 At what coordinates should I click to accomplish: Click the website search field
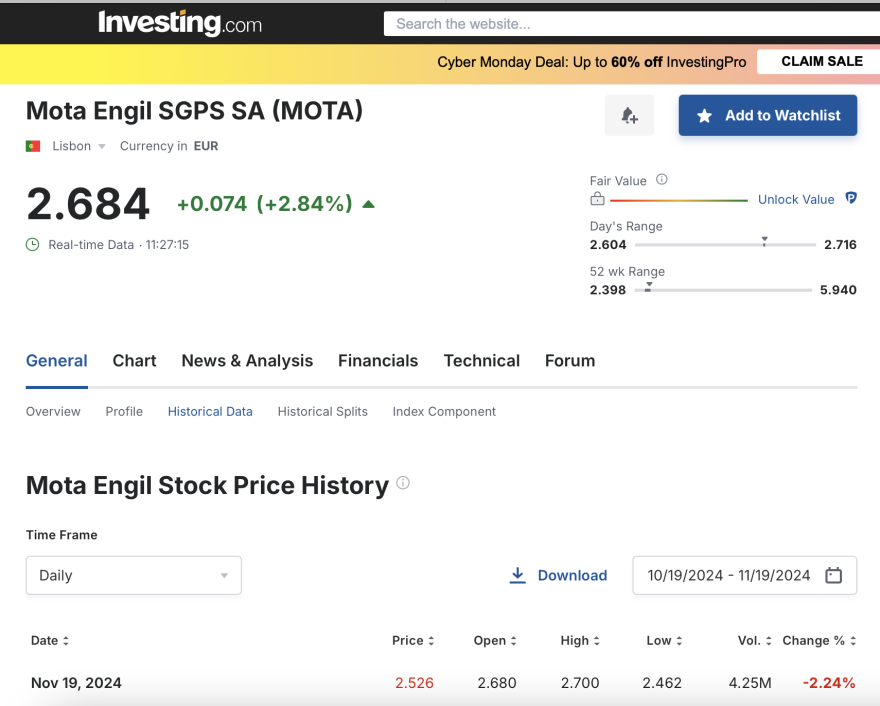click(630, 24)
